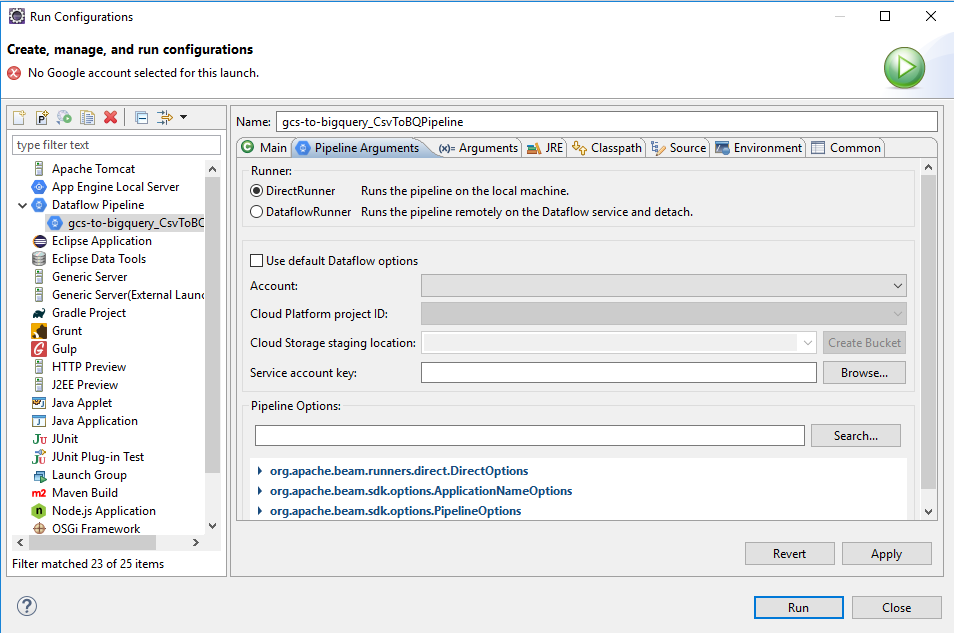Open the filter options dropdown arrow
The height and width of the screenshot is (633, 954).
point(184,117)
